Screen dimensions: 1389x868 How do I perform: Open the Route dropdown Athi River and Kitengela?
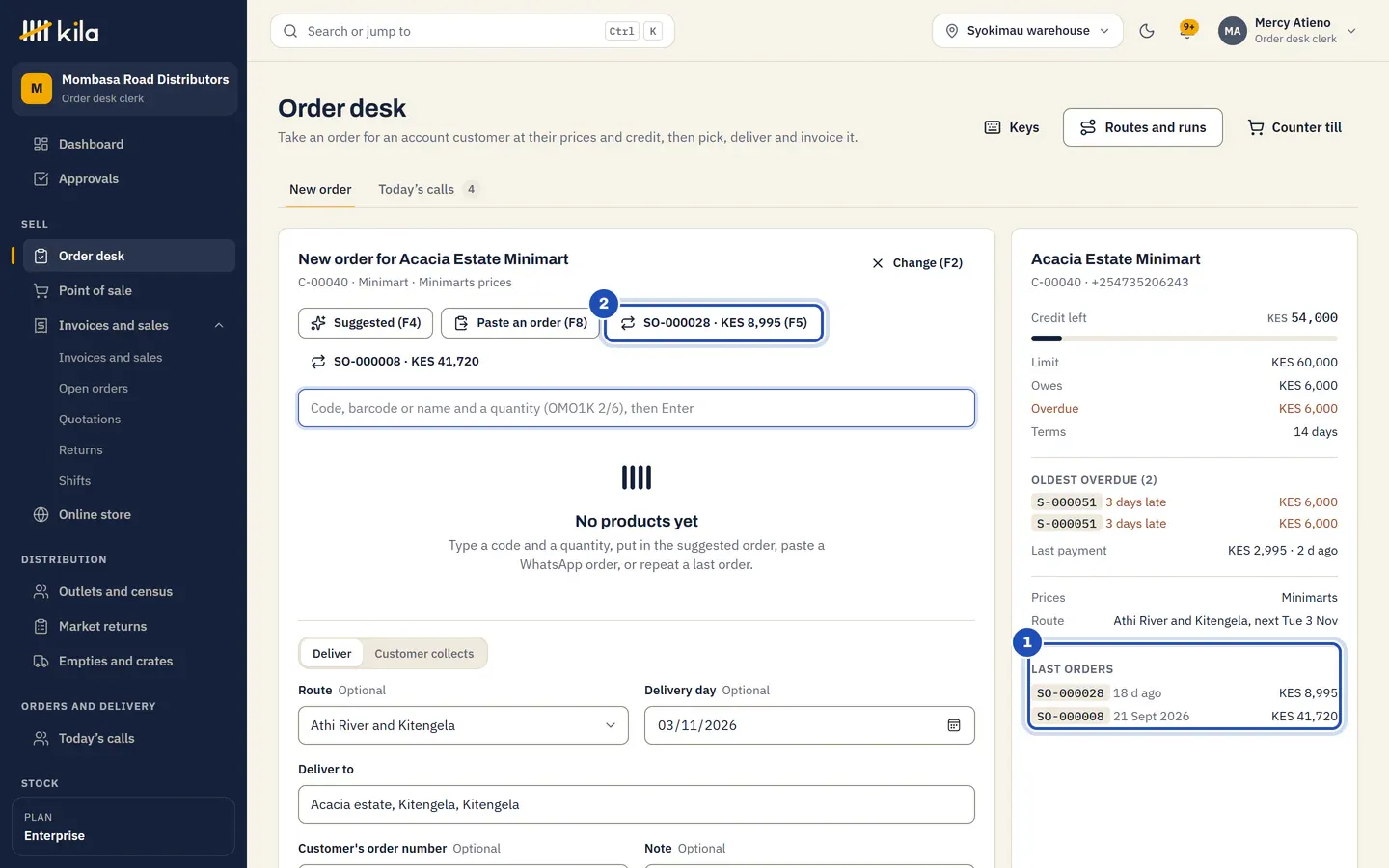(463, 725)
